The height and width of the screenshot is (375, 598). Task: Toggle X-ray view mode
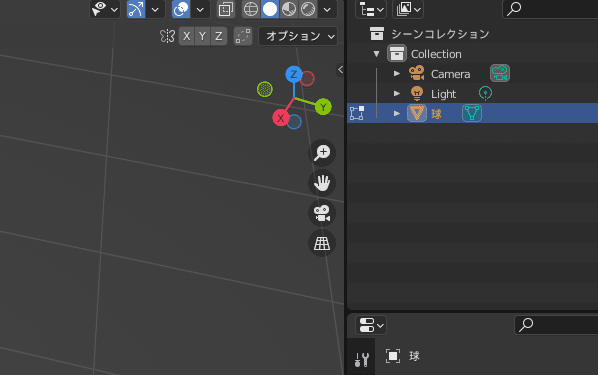pos(226,9)
